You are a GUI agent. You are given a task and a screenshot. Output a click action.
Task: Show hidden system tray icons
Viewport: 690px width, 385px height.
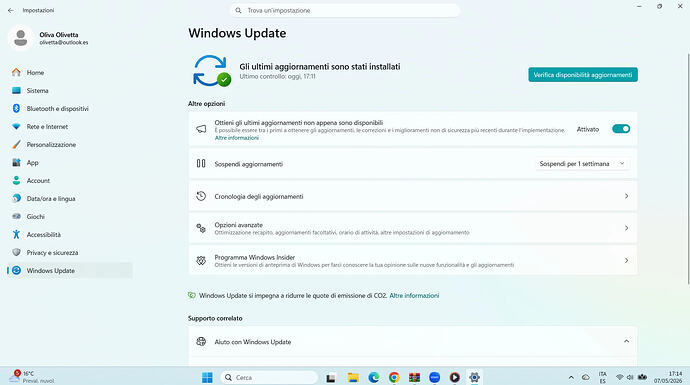571,378
